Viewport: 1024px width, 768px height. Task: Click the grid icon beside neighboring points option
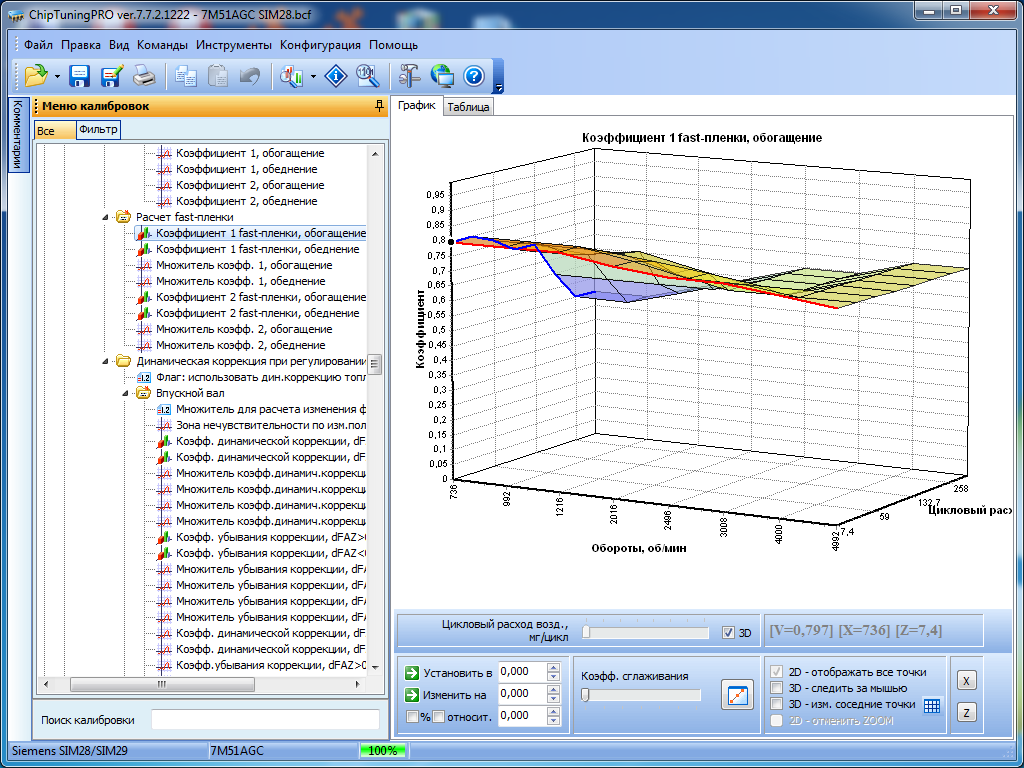932,706
